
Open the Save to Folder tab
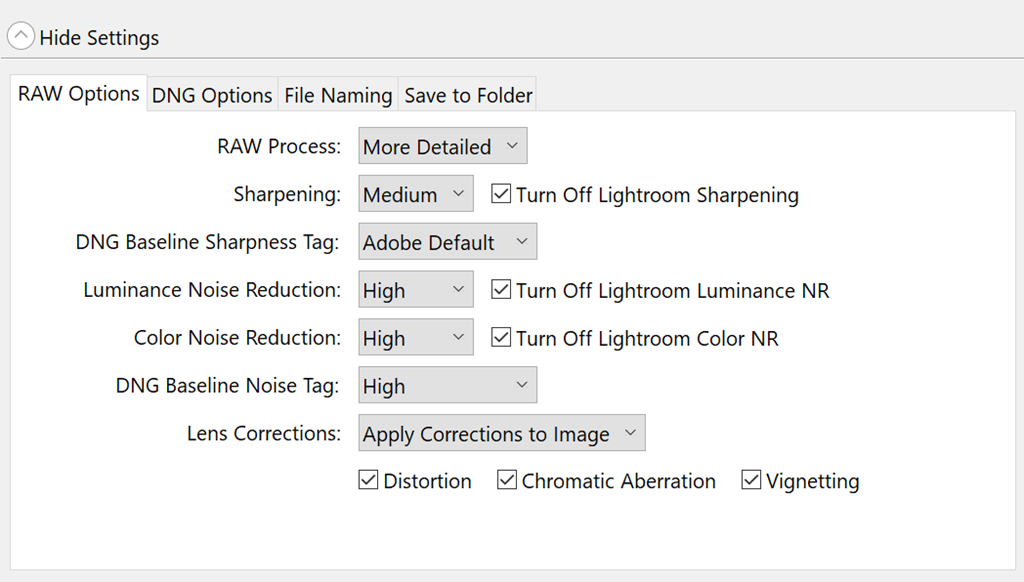point(468,95)
